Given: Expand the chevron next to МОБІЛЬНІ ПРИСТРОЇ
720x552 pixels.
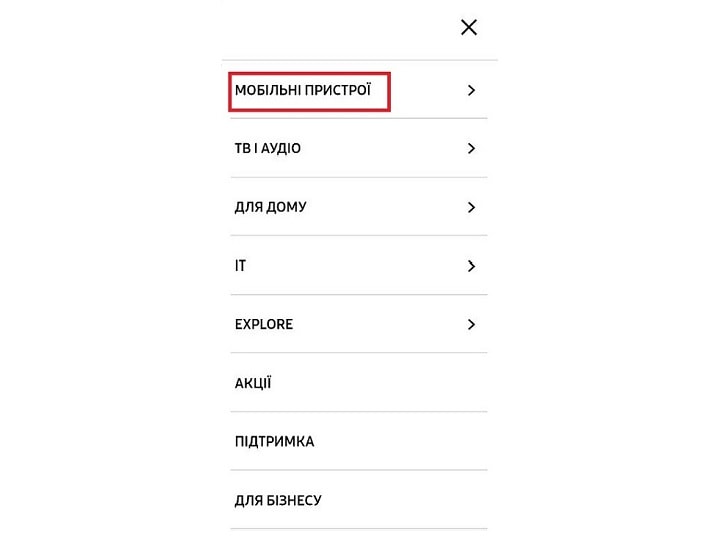Looking at the screenshot, I should coord(471,90).
